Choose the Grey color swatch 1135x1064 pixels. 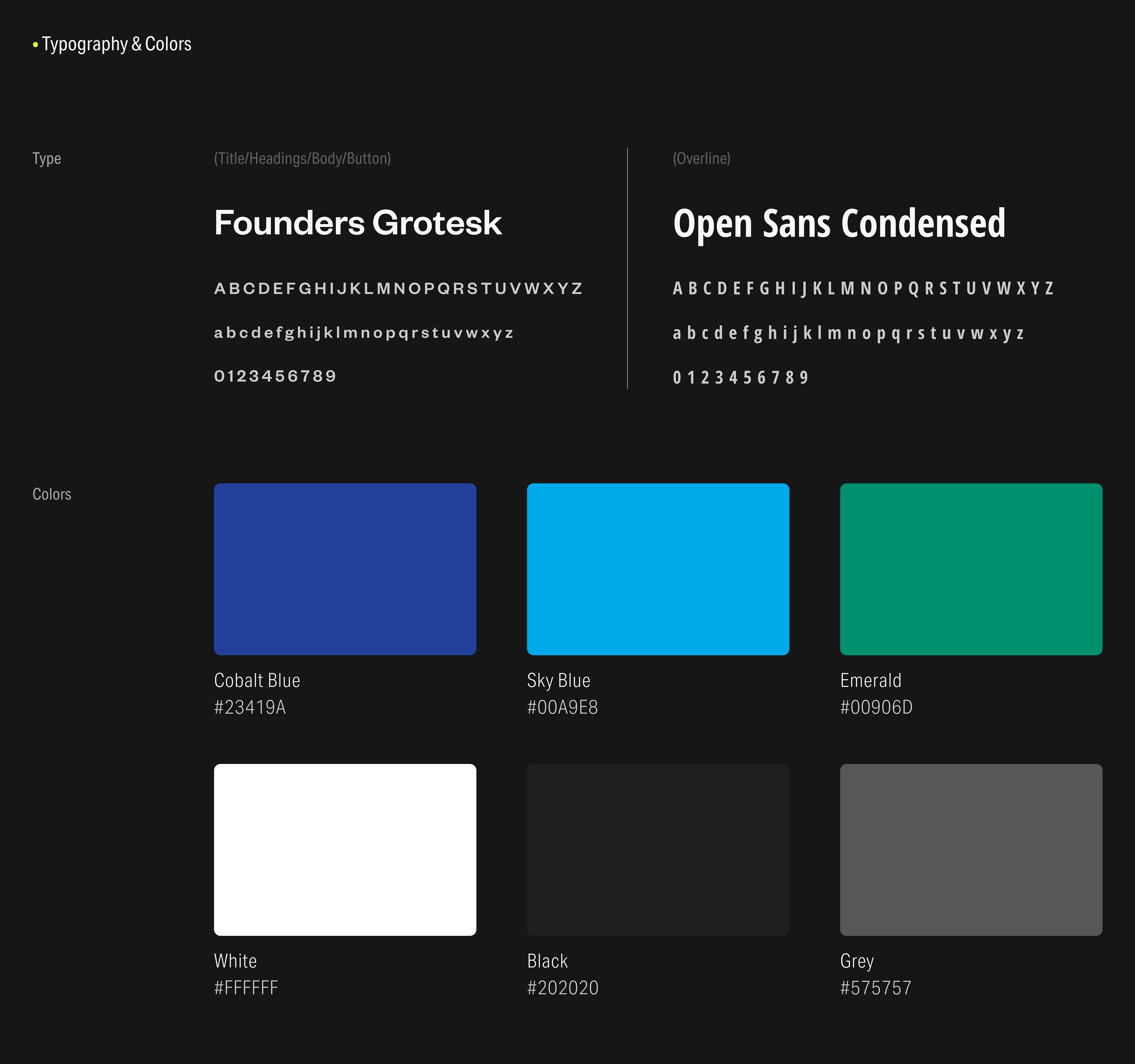pyautogui.click(x=971, y=849)
